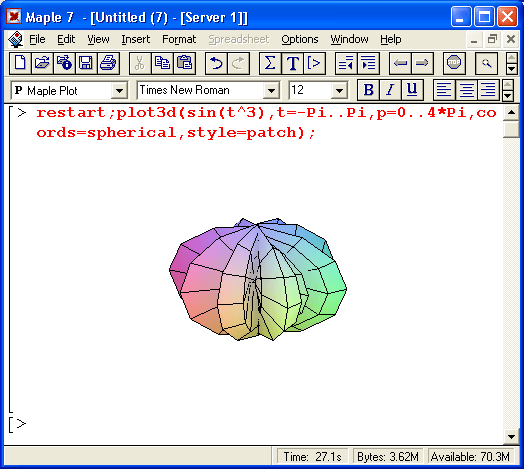This screenshot has height=469, width=524.
Task: Print the worksheet with printer icon
Action: [108, 63]
